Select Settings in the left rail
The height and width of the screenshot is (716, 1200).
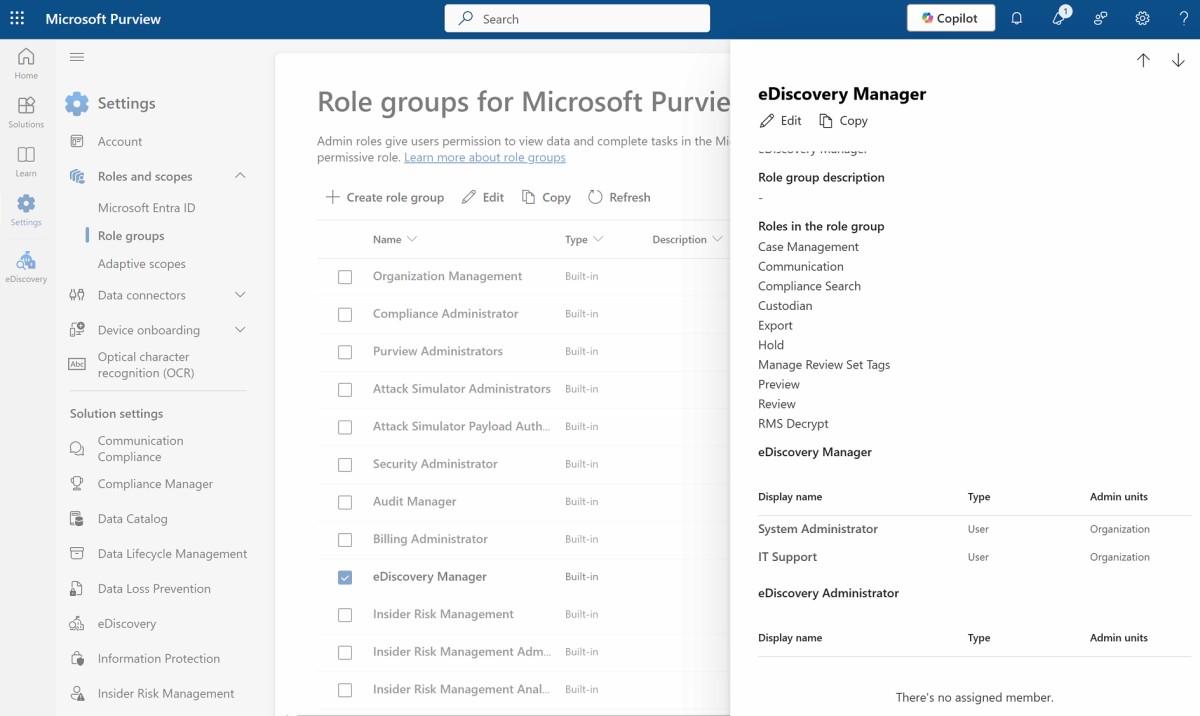(x=26, y=210)
